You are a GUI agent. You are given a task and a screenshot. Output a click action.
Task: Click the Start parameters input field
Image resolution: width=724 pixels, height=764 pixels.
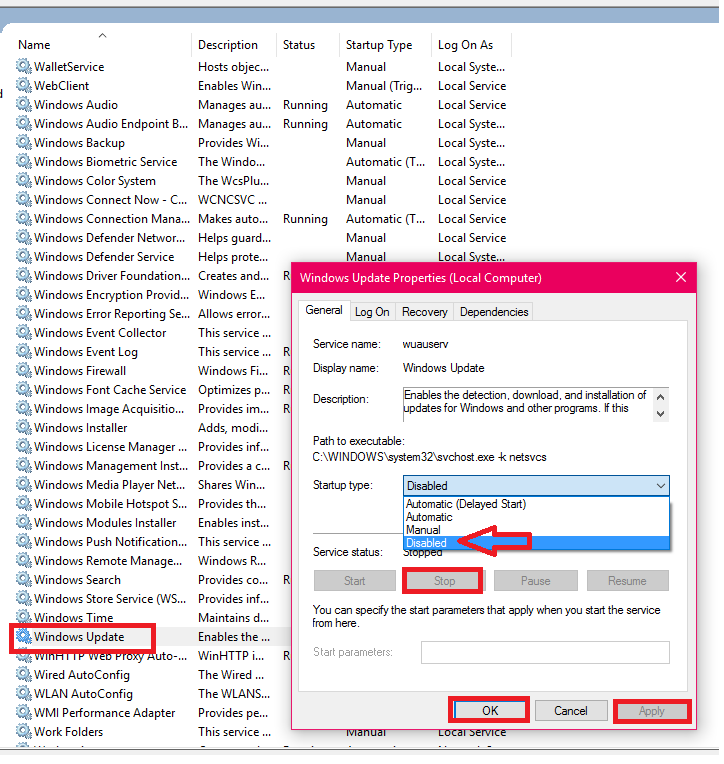pos(545,652)
